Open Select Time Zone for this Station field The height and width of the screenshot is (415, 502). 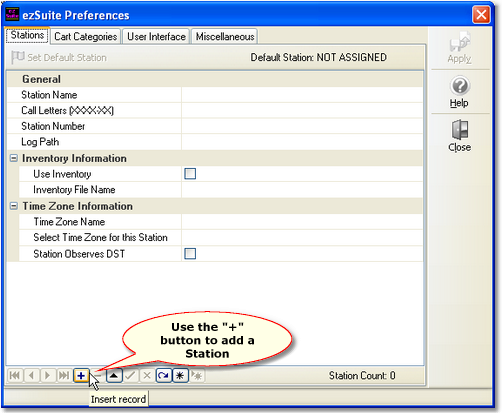[x=302, y=238]
